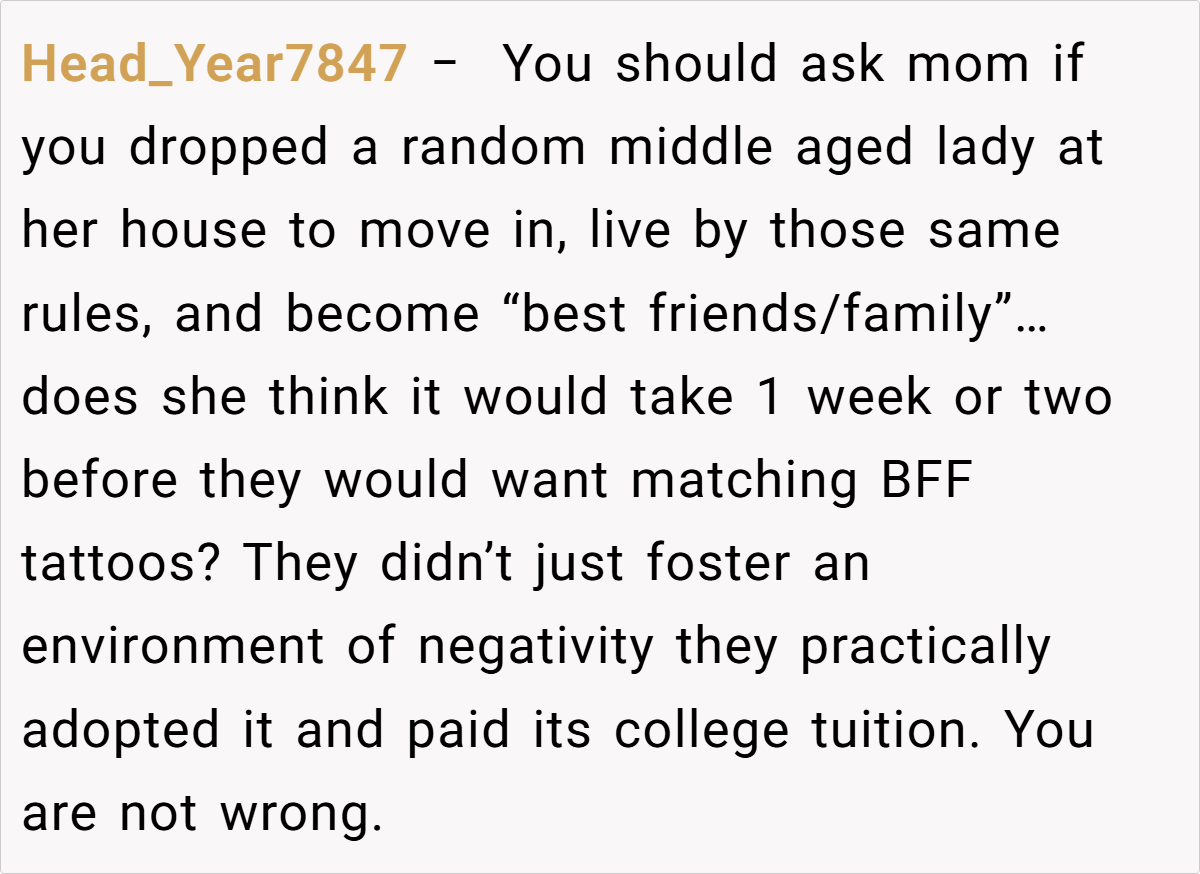Viewport: 1200px width, 874px height.
Task: Click the numeral "1" before week
Action: [768, 397]
